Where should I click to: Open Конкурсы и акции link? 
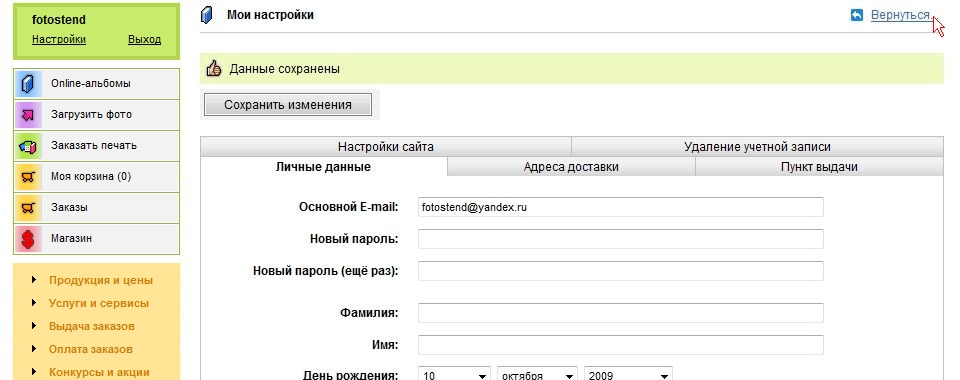[99, 373]
